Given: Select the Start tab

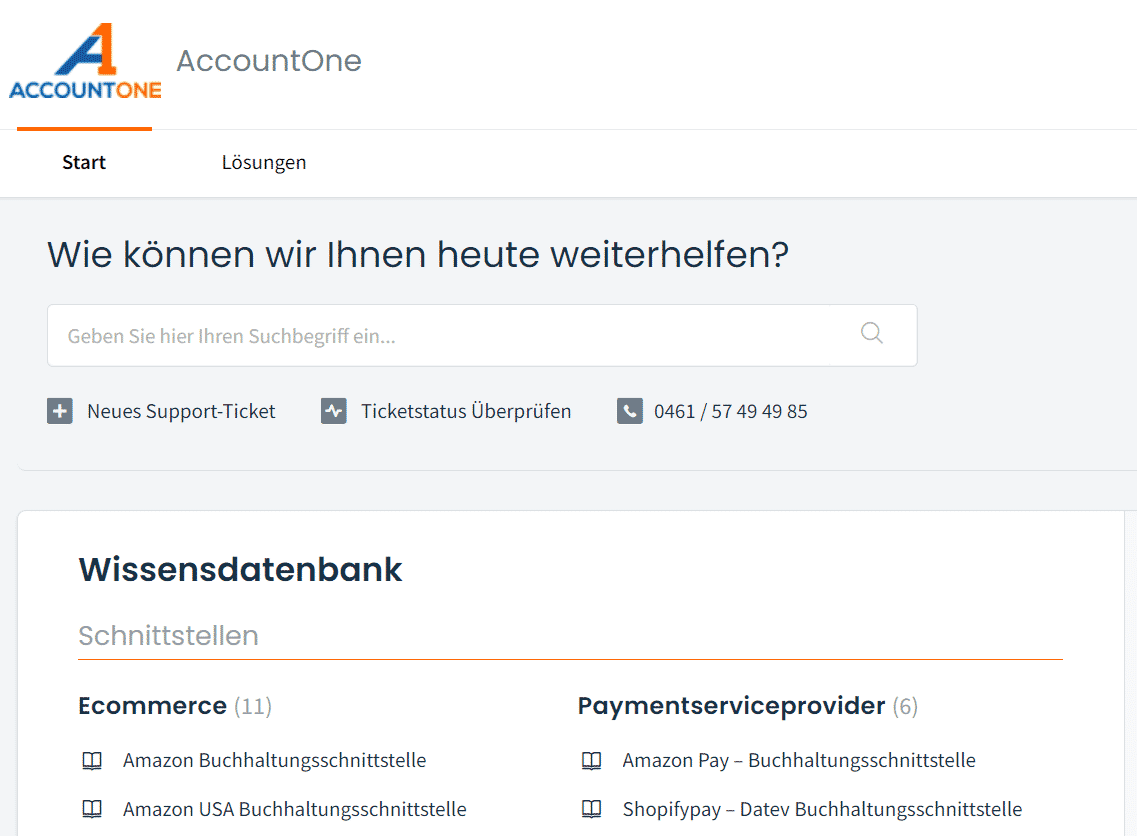Looking at the screenshot, I should (84, 162).
